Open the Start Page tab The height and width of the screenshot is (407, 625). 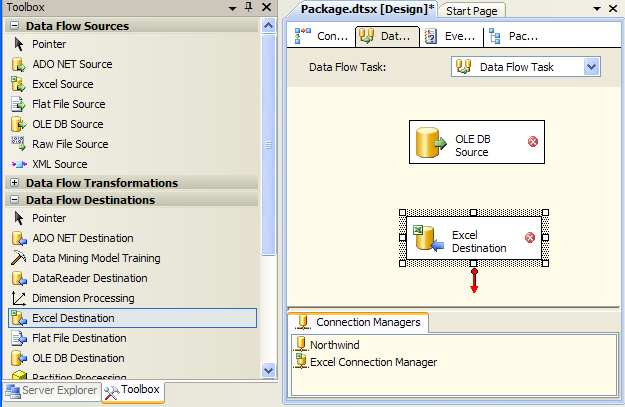click(x=472, y=11)
